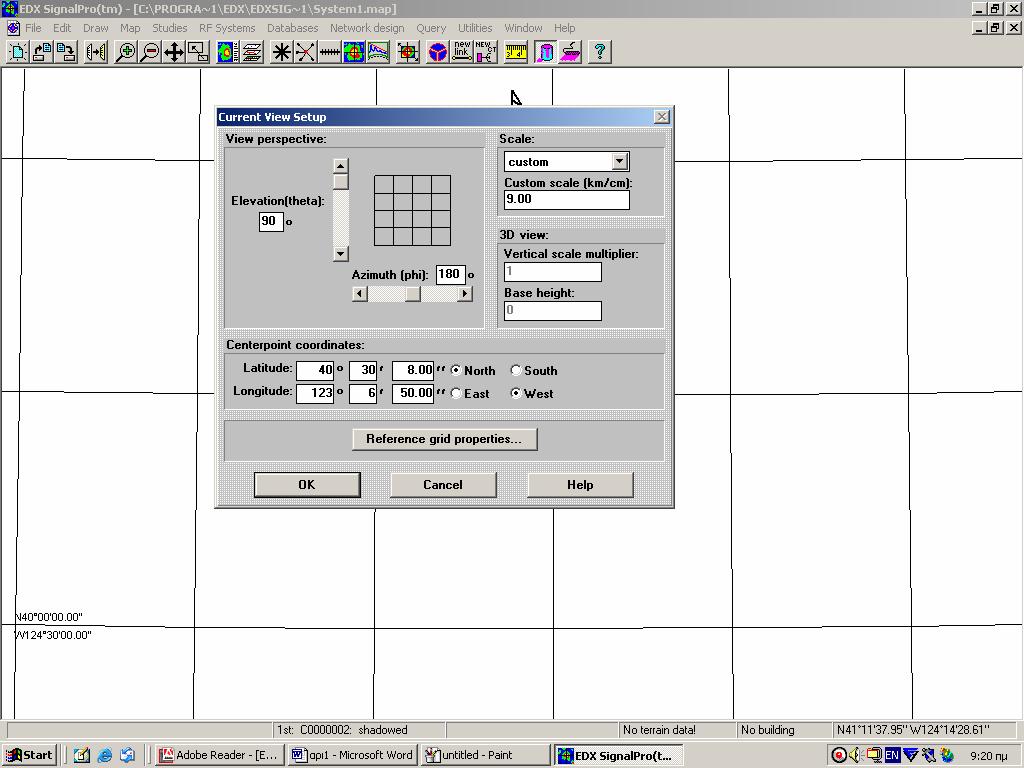Click the Custom scale km/cm field
Viewport: 1024px width, 768px height.
[567, 199]
